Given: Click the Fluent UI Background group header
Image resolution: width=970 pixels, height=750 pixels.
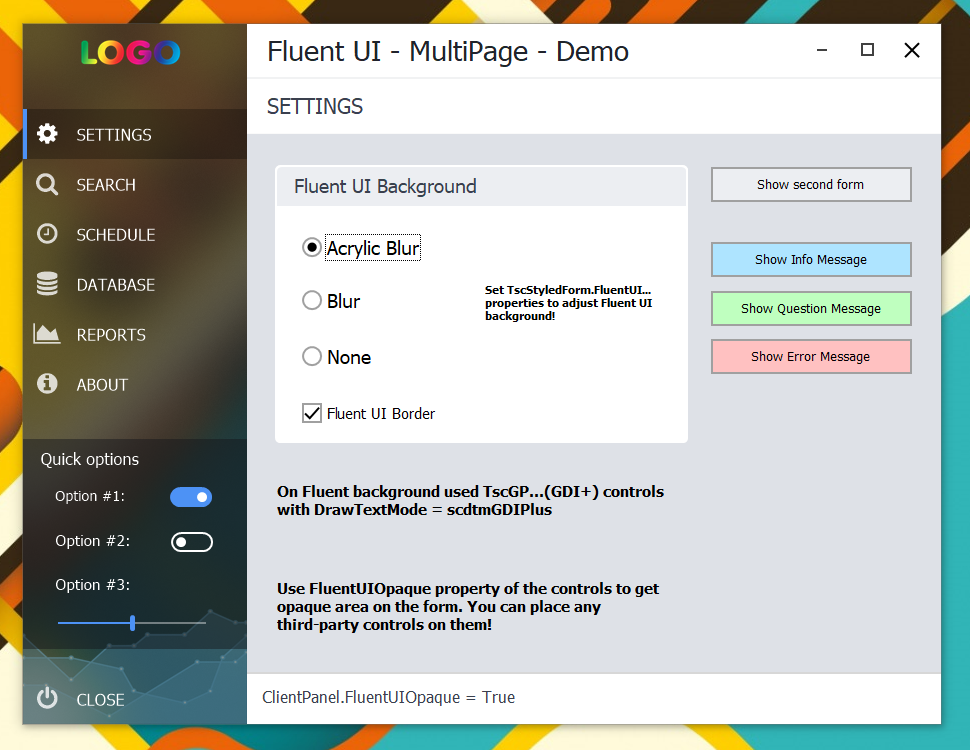Looking at the screenshot, I should (x=481, y=186).
